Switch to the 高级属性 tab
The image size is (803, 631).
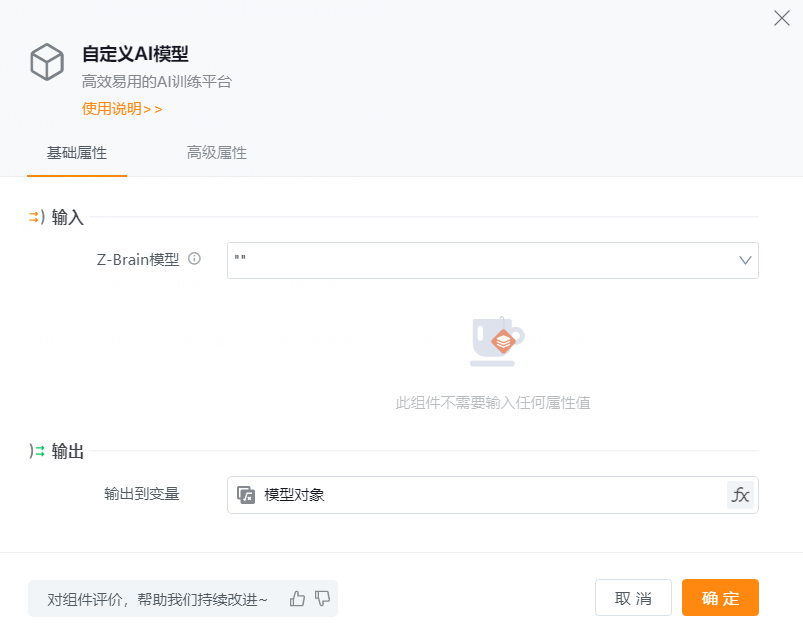click(x=216, y=153)
